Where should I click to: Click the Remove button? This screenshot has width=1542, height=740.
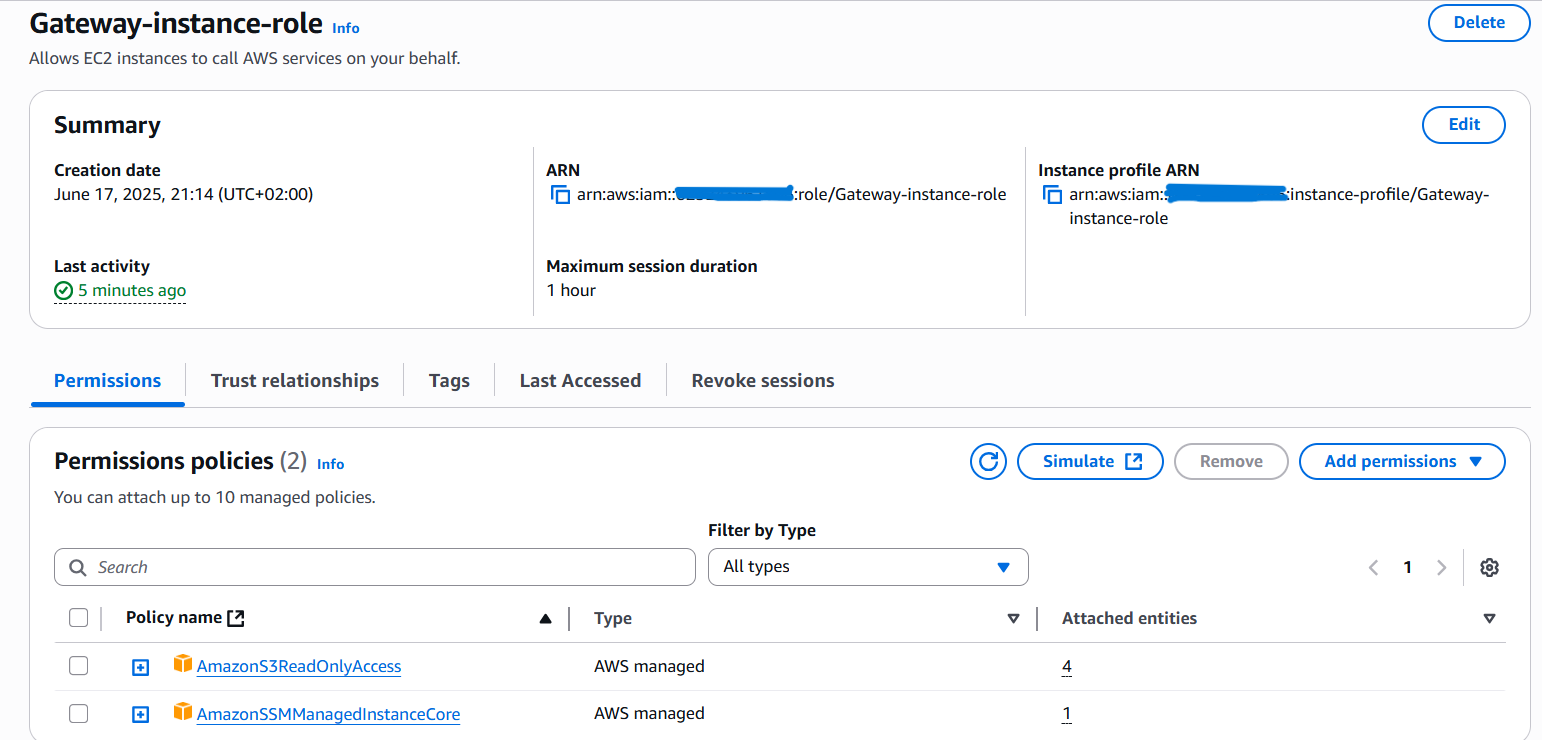[1231, 461]
